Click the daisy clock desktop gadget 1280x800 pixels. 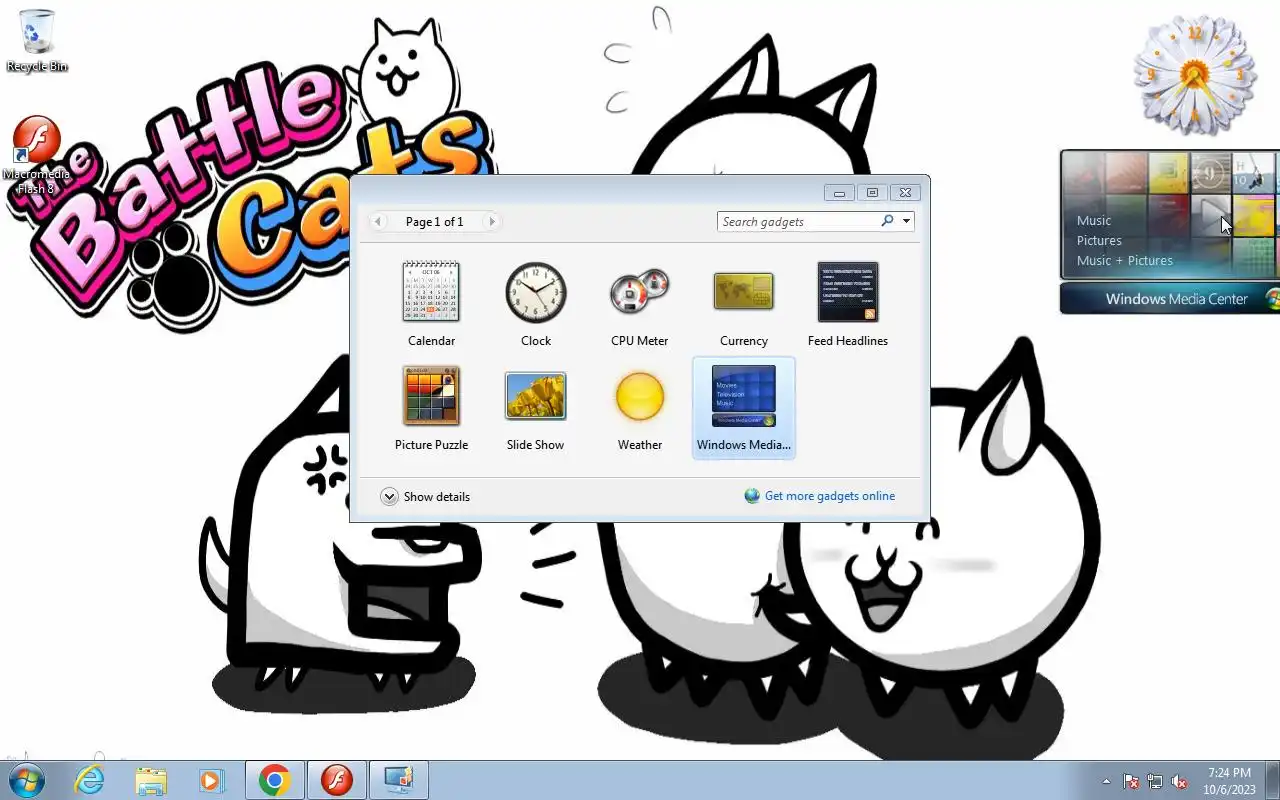[x=1194, y=74]
